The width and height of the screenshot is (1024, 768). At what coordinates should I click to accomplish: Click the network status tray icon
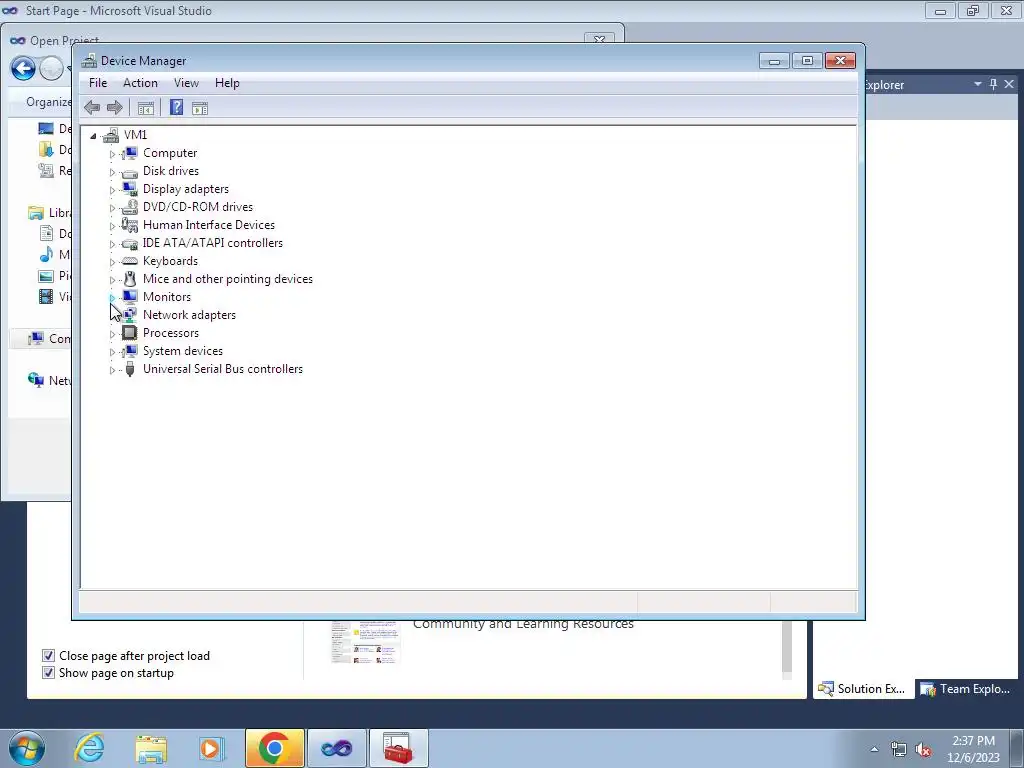click(x=899, y=750)
